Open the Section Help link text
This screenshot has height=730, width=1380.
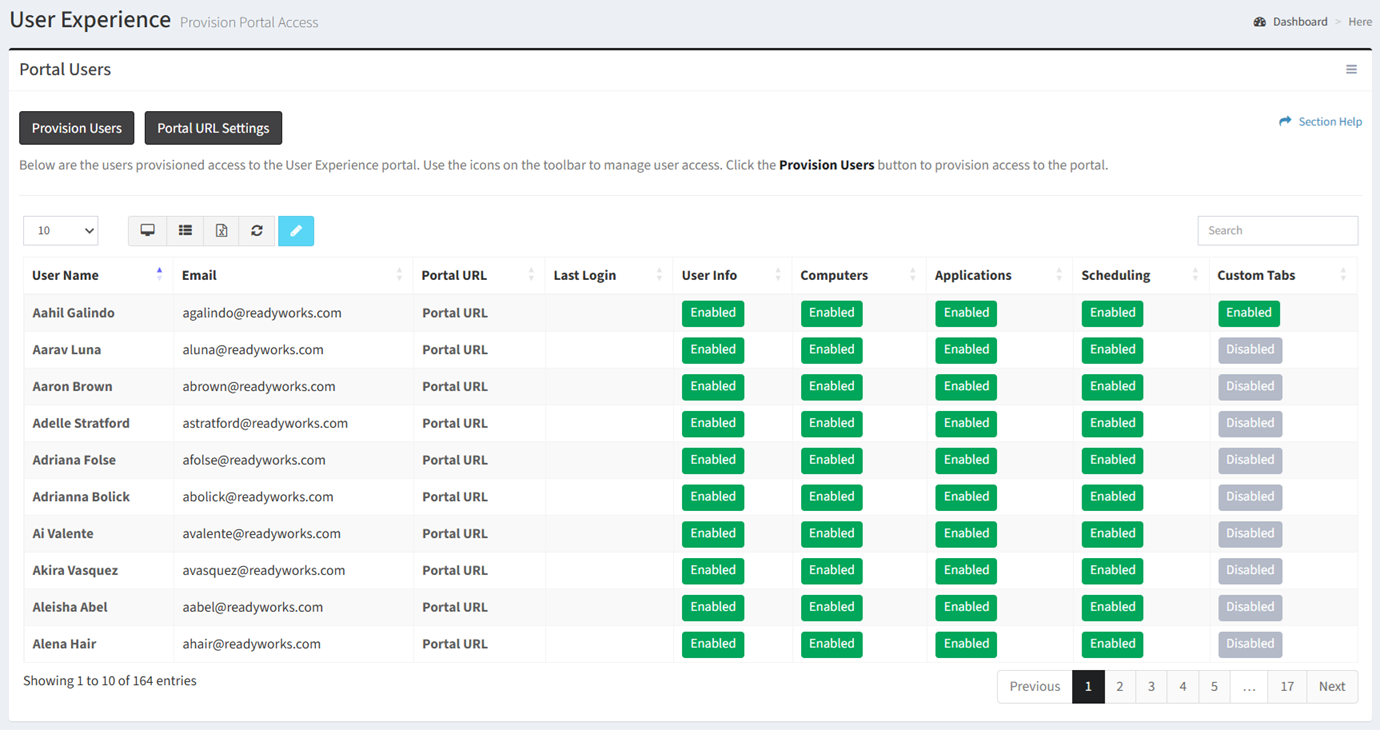pos(1330,122)
